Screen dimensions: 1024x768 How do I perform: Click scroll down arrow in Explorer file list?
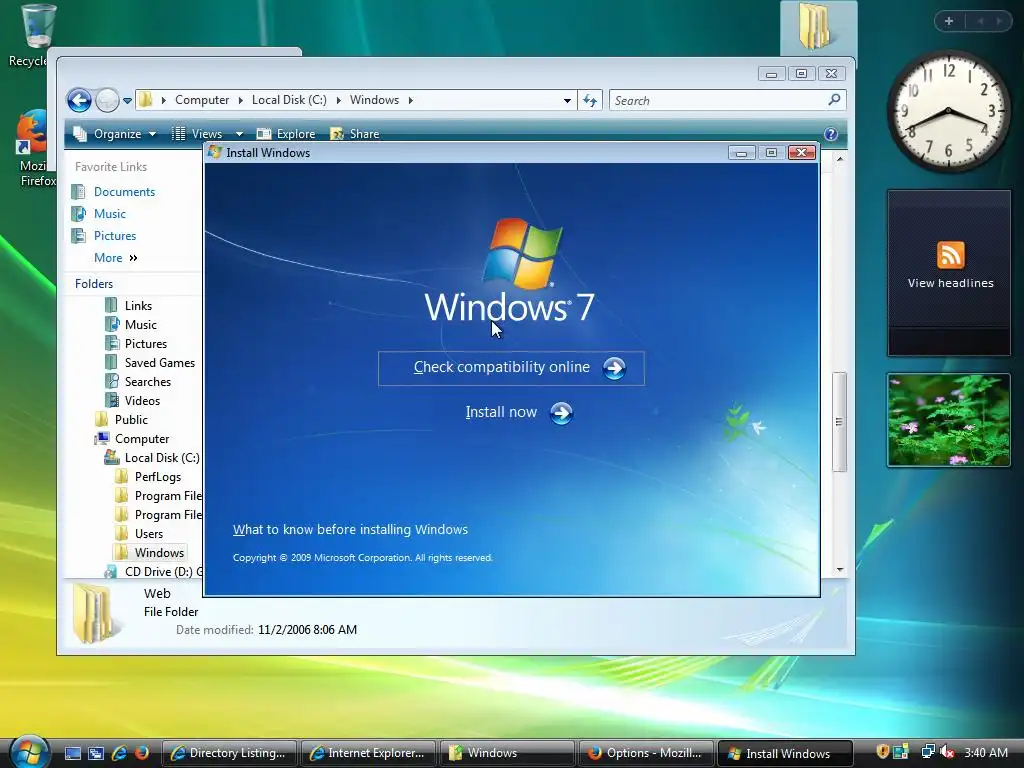click(840, 569)
